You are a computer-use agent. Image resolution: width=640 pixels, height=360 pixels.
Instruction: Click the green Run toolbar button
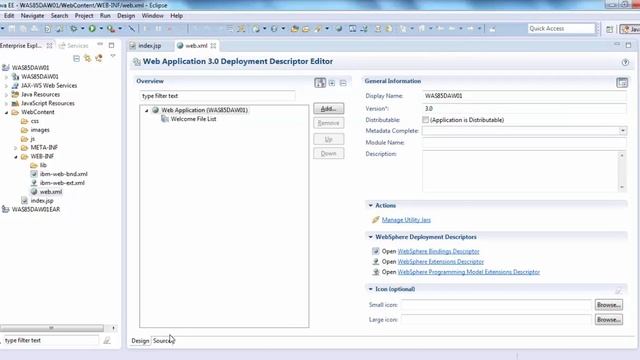(x=92, y=29)
